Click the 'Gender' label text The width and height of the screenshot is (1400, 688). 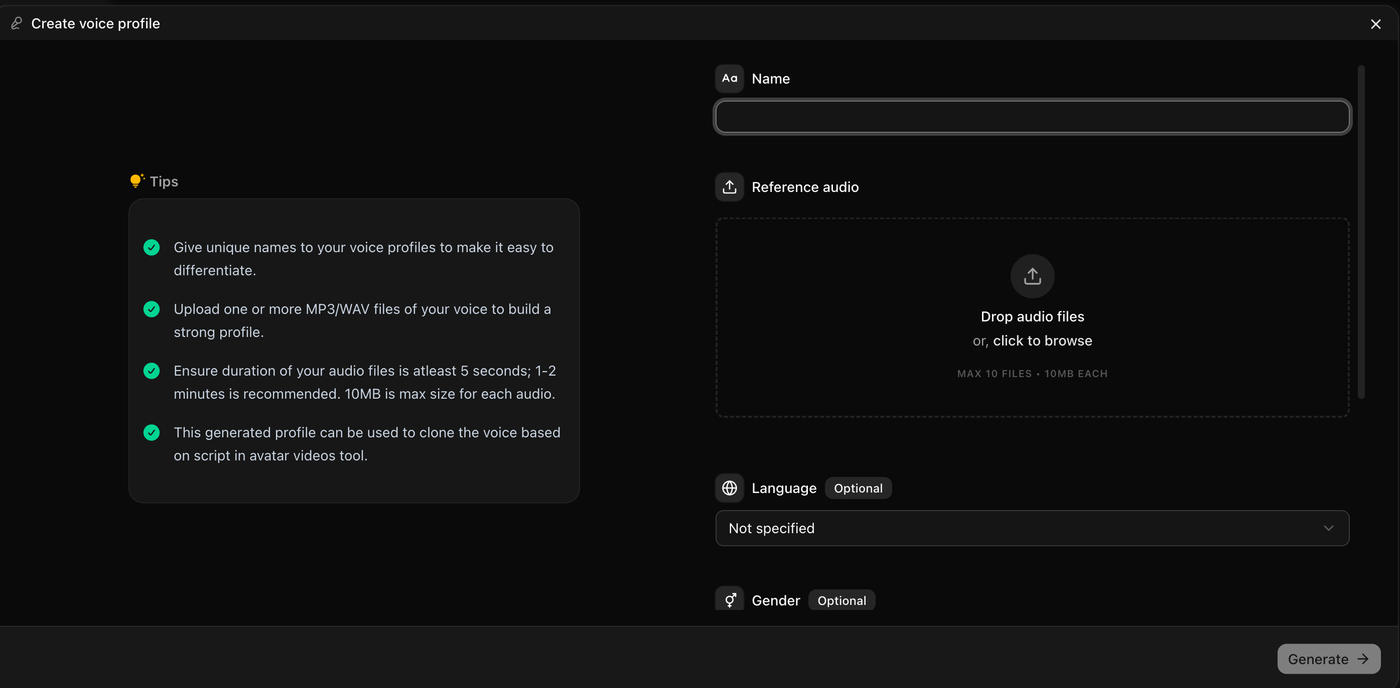pyautogui.click(x=776, y=601)
